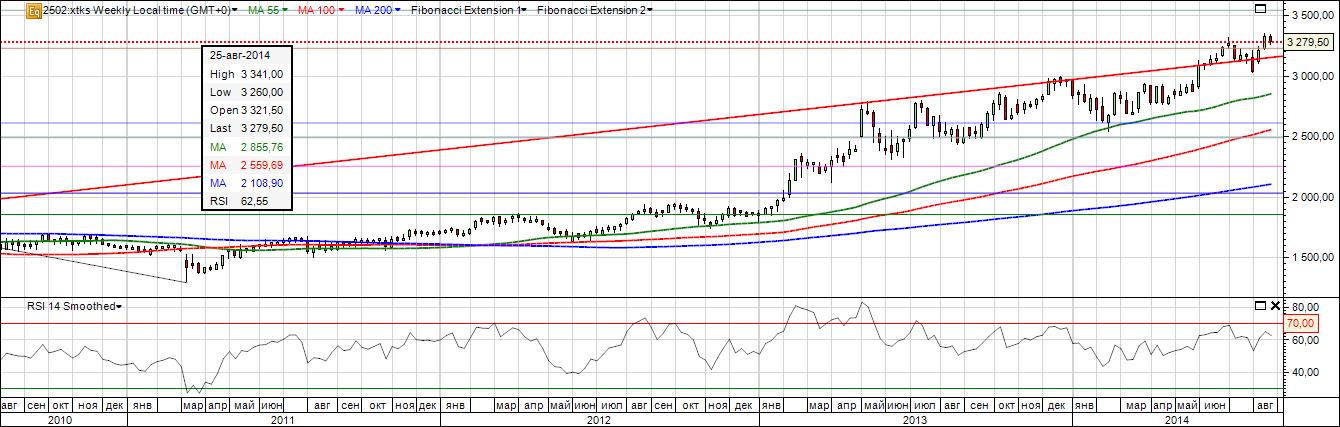Click the 3 500,00 price axis label
Image resolution: width=1340 pixels, height=427 pixels.
point(1315,15)
